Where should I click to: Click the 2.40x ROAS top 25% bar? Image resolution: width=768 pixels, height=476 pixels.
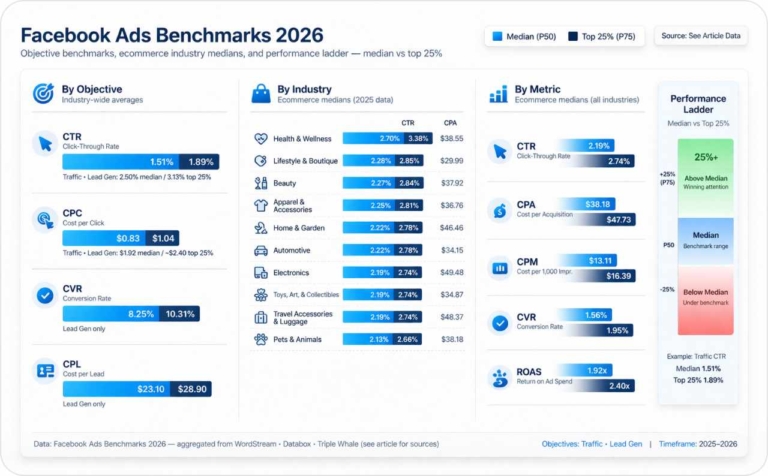(602, 386)
